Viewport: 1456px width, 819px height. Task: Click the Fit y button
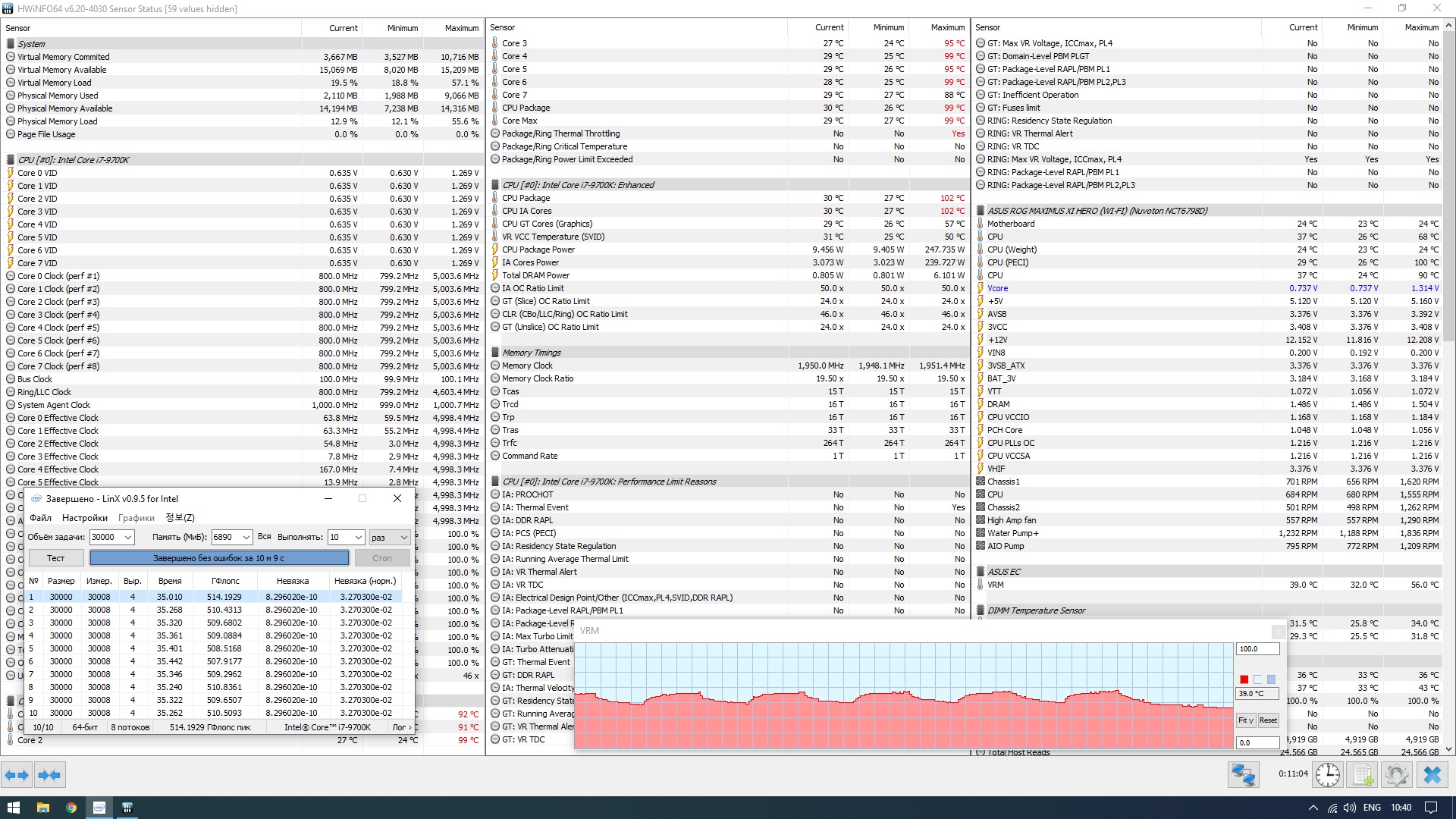pos(1245,720)
